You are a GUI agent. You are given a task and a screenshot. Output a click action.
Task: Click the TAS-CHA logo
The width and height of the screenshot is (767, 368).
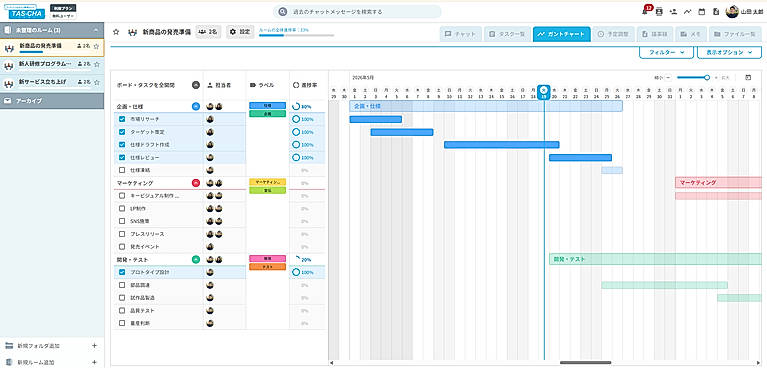tap(24, 12)
